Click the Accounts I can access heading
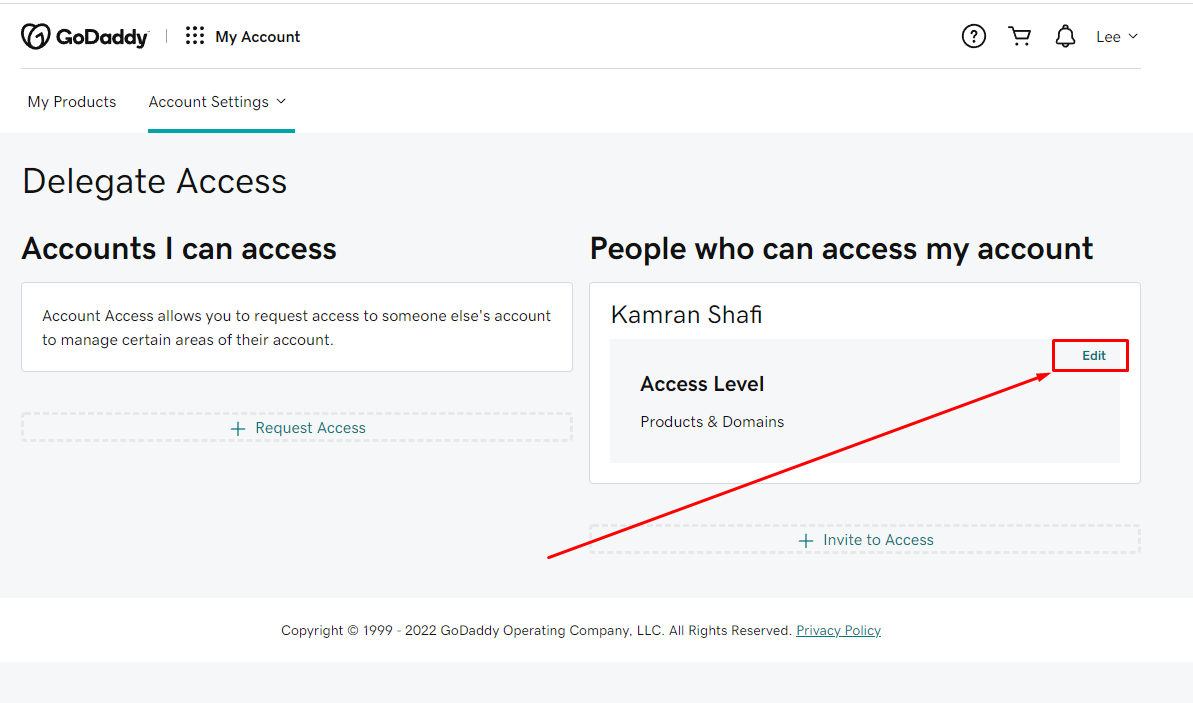The width and height of the screenshot is (1193, 703). click(179, 249)
